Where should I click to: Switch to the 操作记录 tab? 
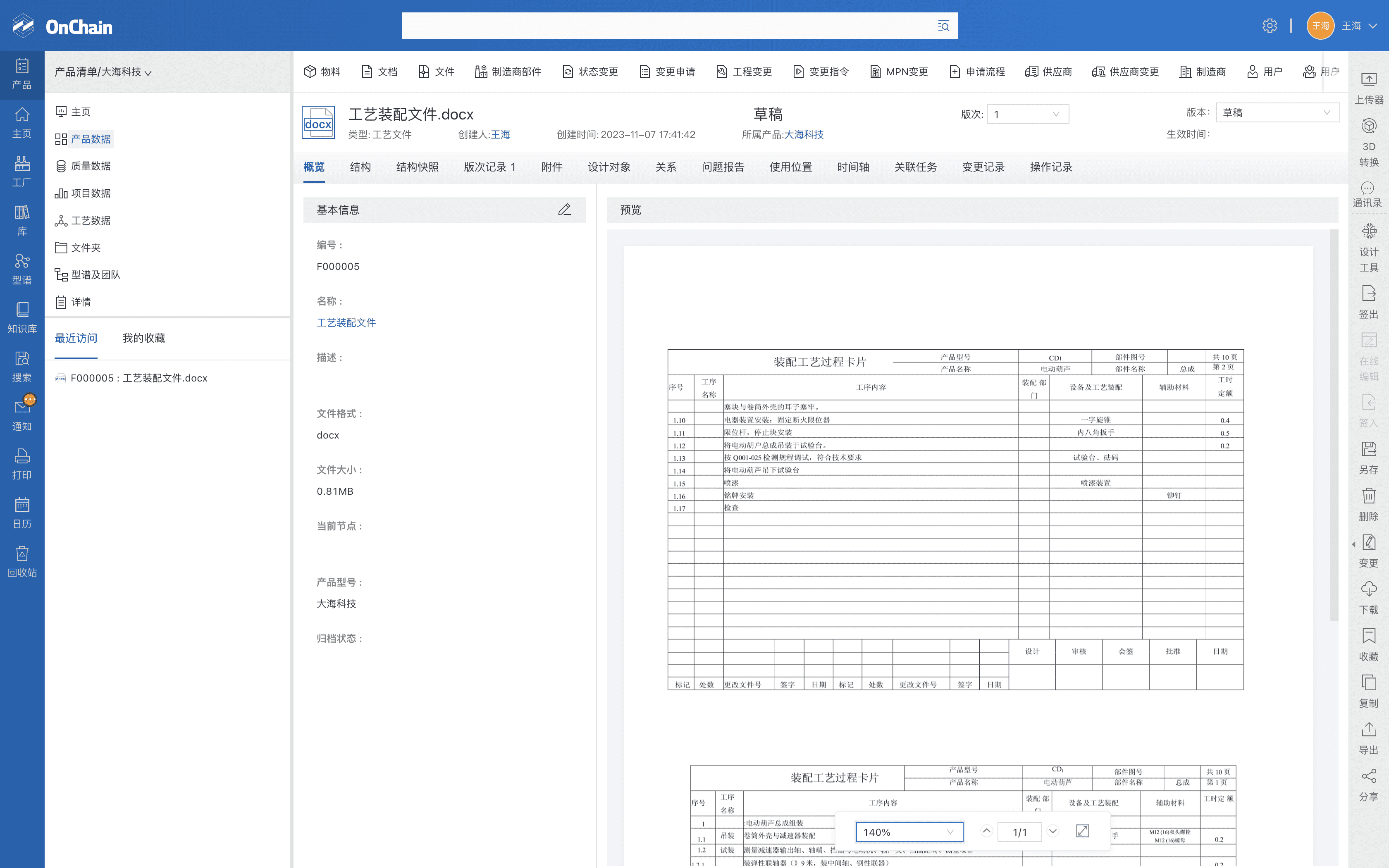point(1051,167)
